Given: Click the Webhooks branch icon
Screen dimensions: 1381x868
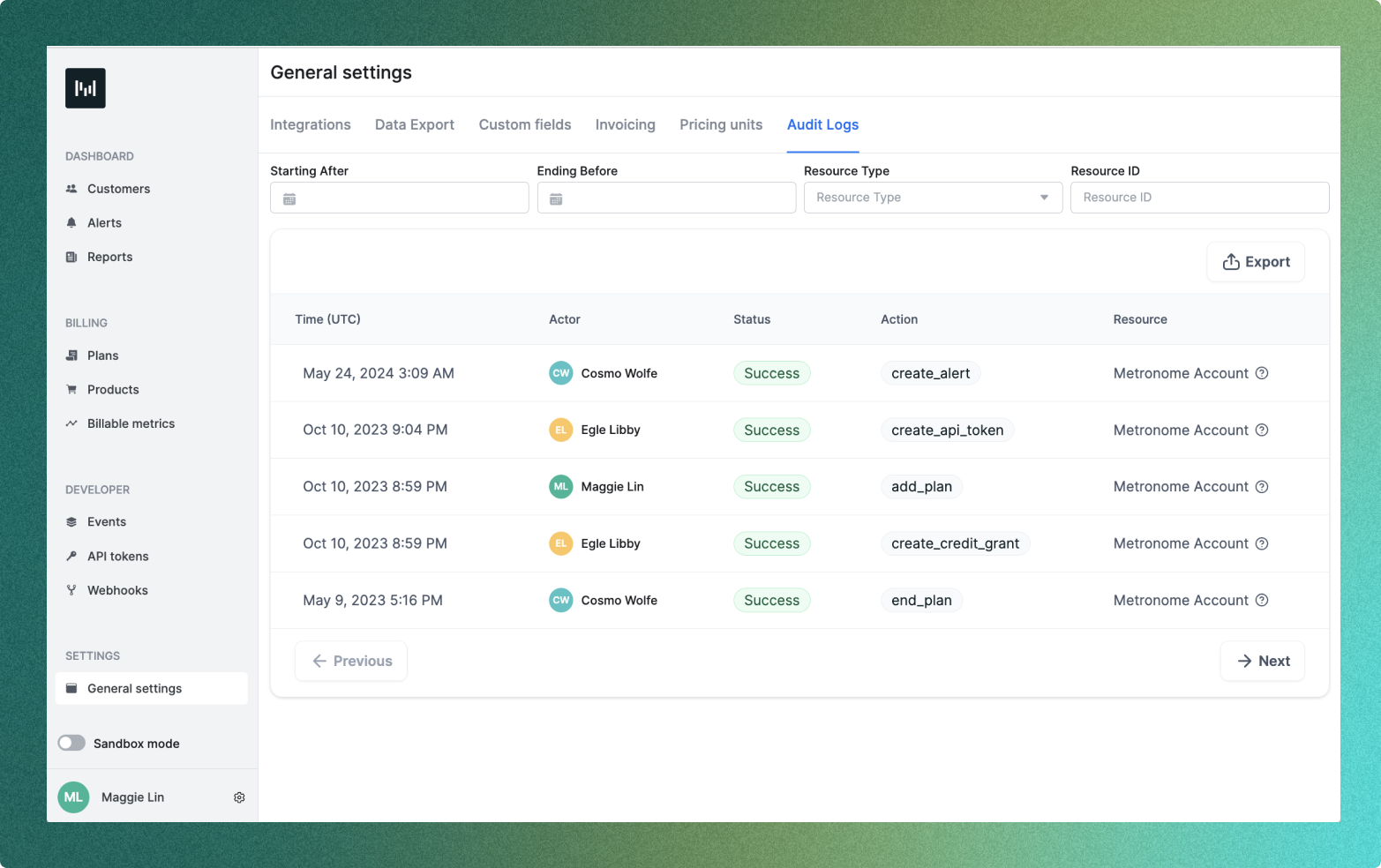Looking at the screenshot, I should pyautogui.click(x=71, y=589).
